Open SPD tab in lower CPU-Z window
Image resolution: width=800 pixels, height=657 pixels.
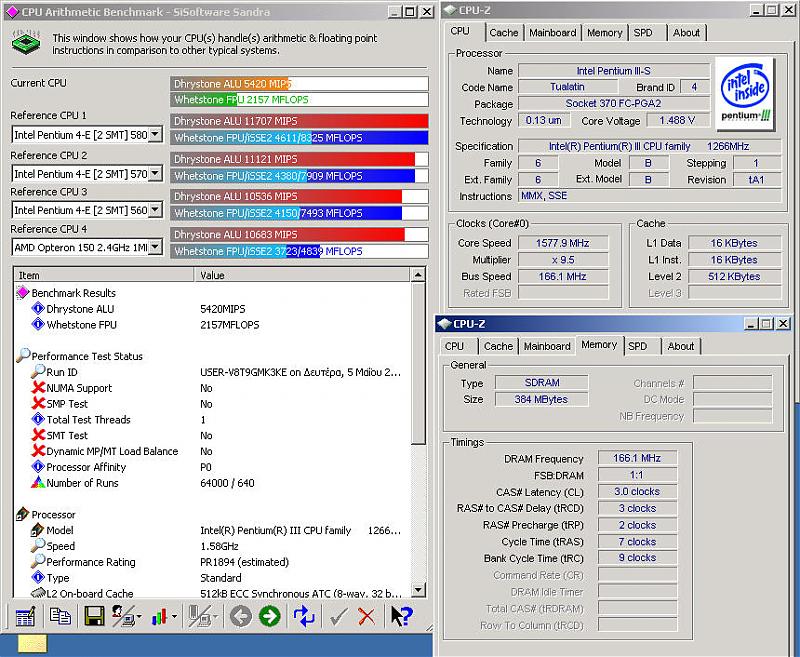click(638, 346)
